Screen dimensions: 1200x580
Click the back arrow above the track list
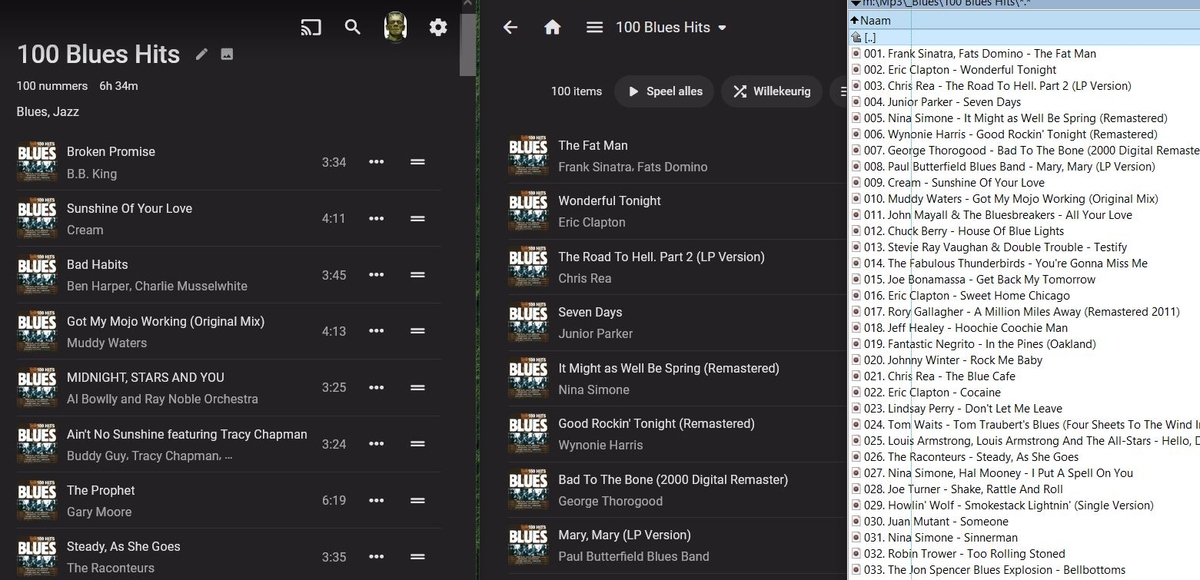(510, 28)
